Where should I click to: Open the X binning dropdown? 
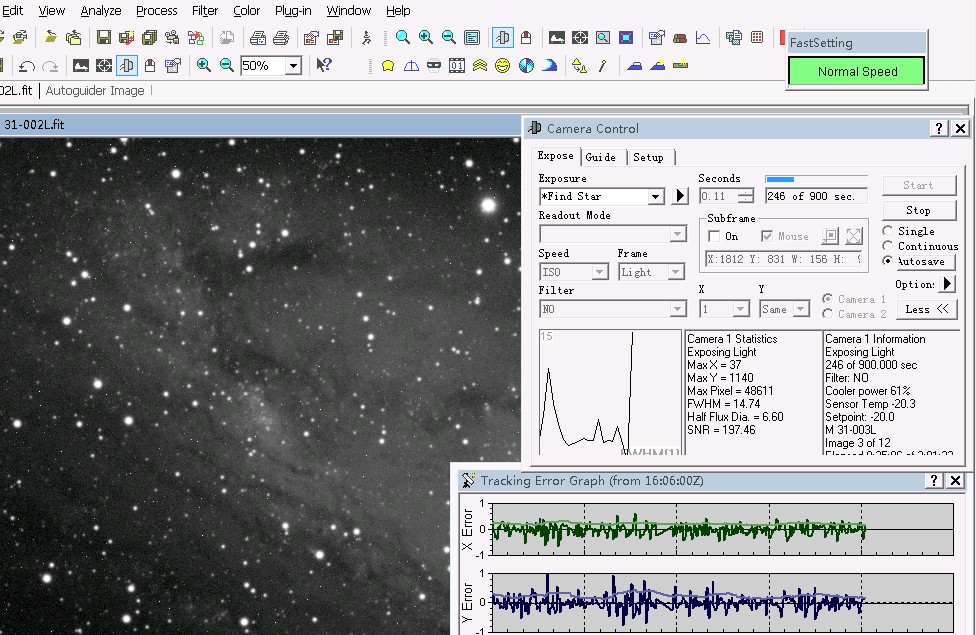tap(740, 309)
